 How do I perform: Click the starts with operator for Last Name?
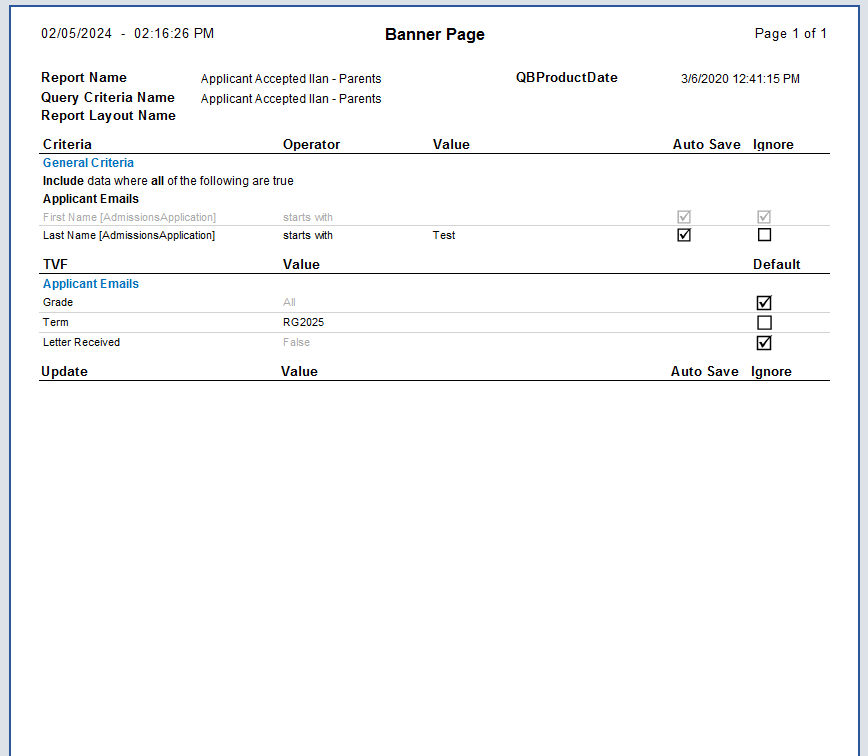(x=308, y=235)
